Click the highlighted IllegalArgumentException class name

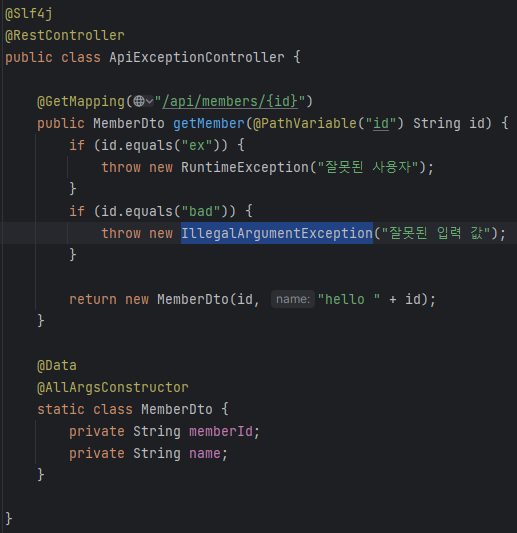pyautogui.click(x=277, y=233)
